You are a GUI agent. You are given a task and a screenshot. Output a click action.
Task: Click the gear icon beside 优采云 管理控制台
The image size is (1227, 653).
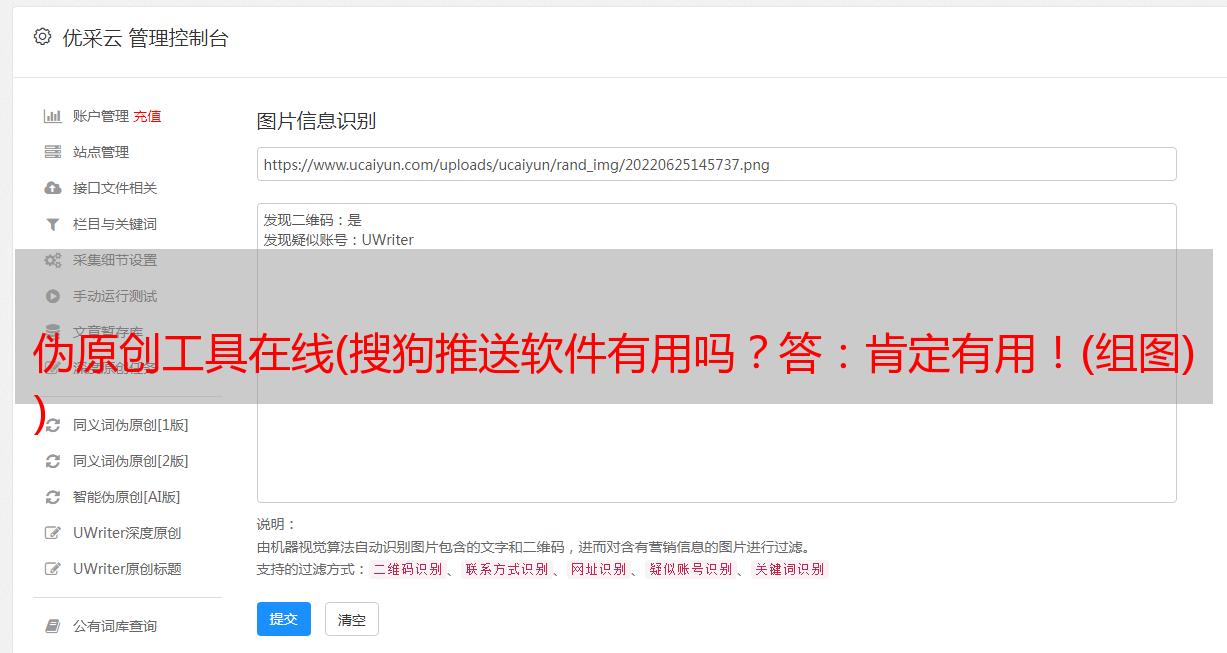tap(42, 37)
